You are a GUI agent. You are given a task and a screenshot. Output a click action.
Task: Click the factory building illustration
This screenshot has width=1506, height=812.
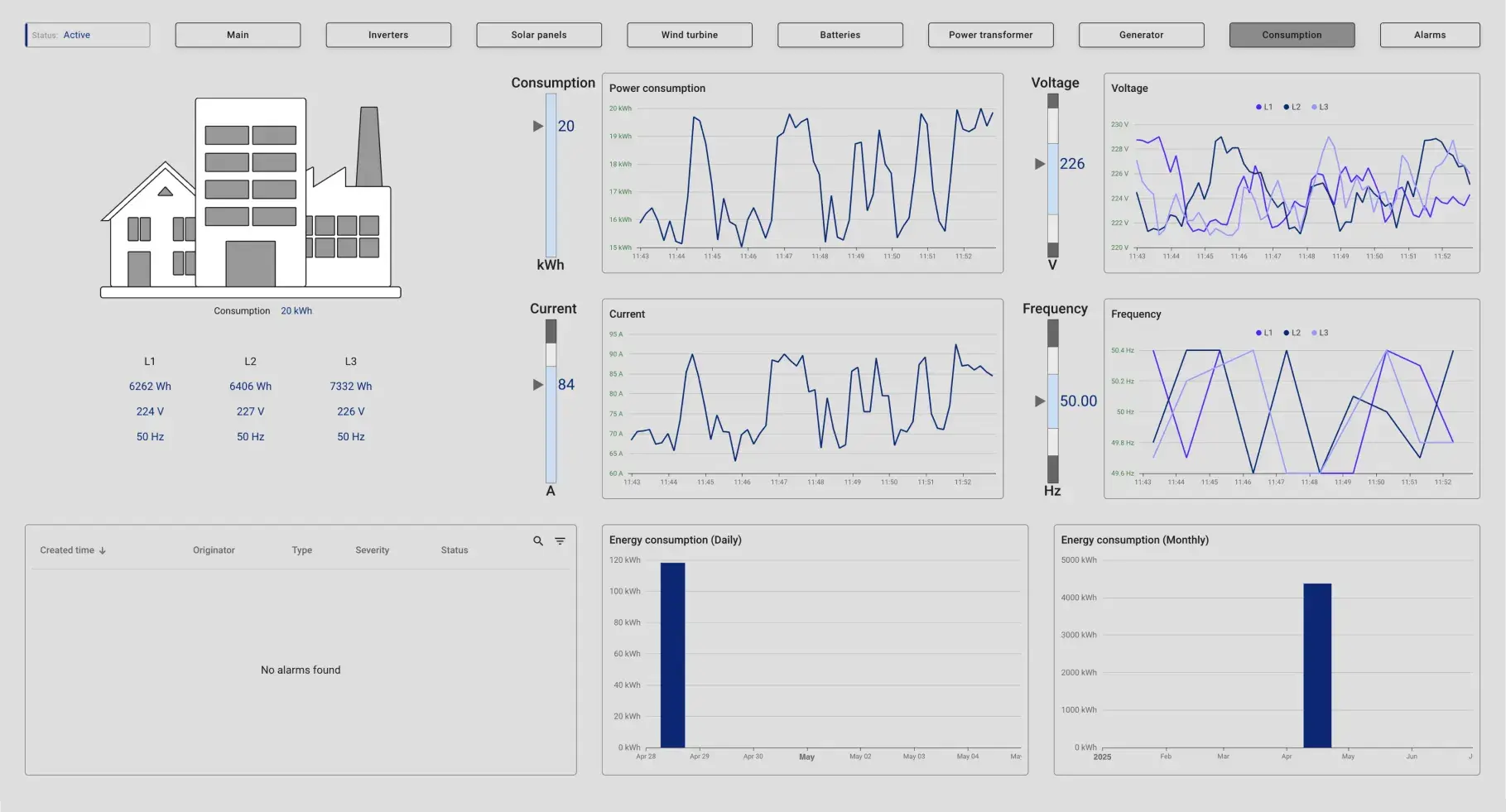248,199
